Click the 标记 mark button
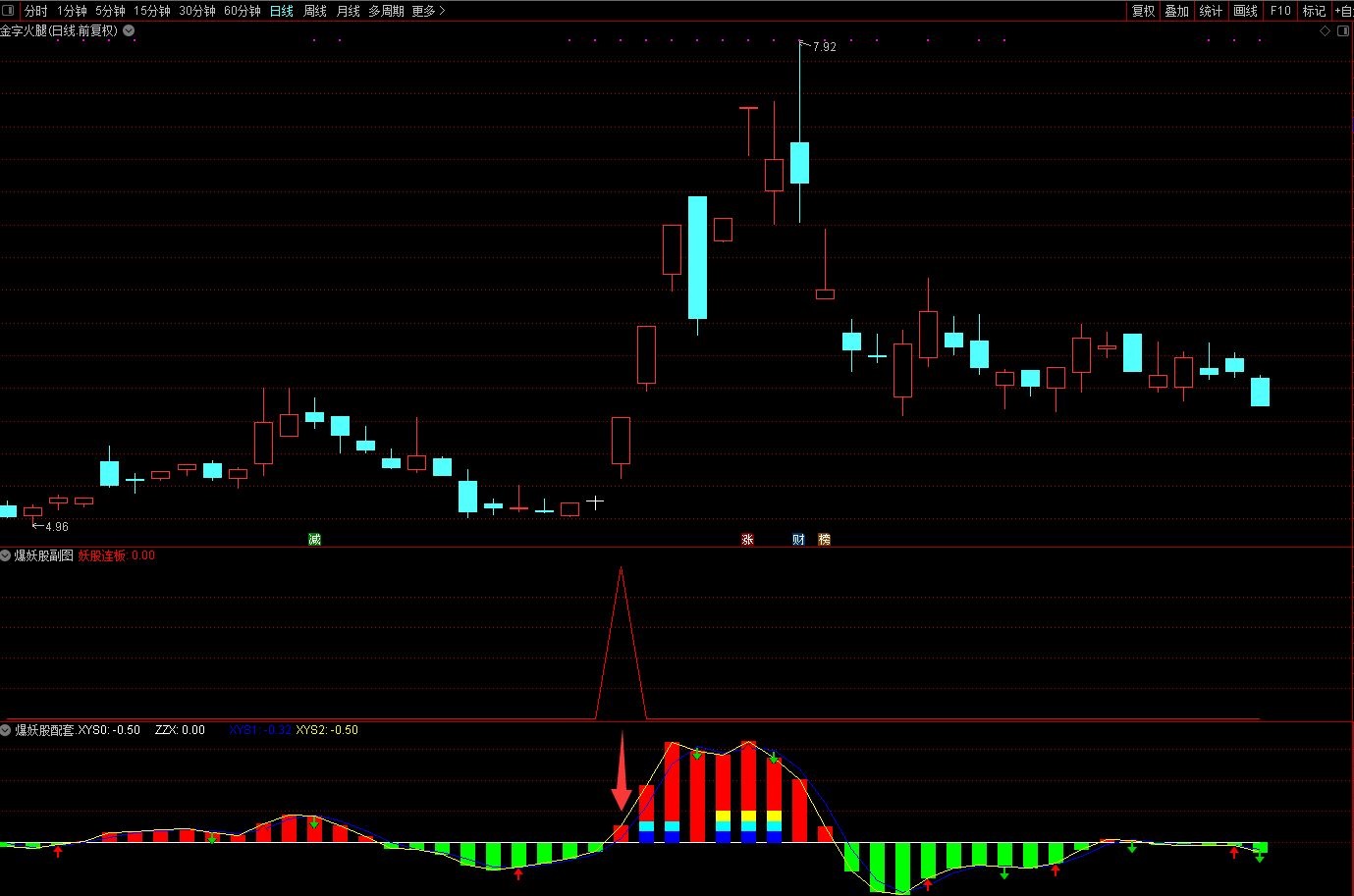Screen dimensions: 1354x896 [x=1314, y=11]
